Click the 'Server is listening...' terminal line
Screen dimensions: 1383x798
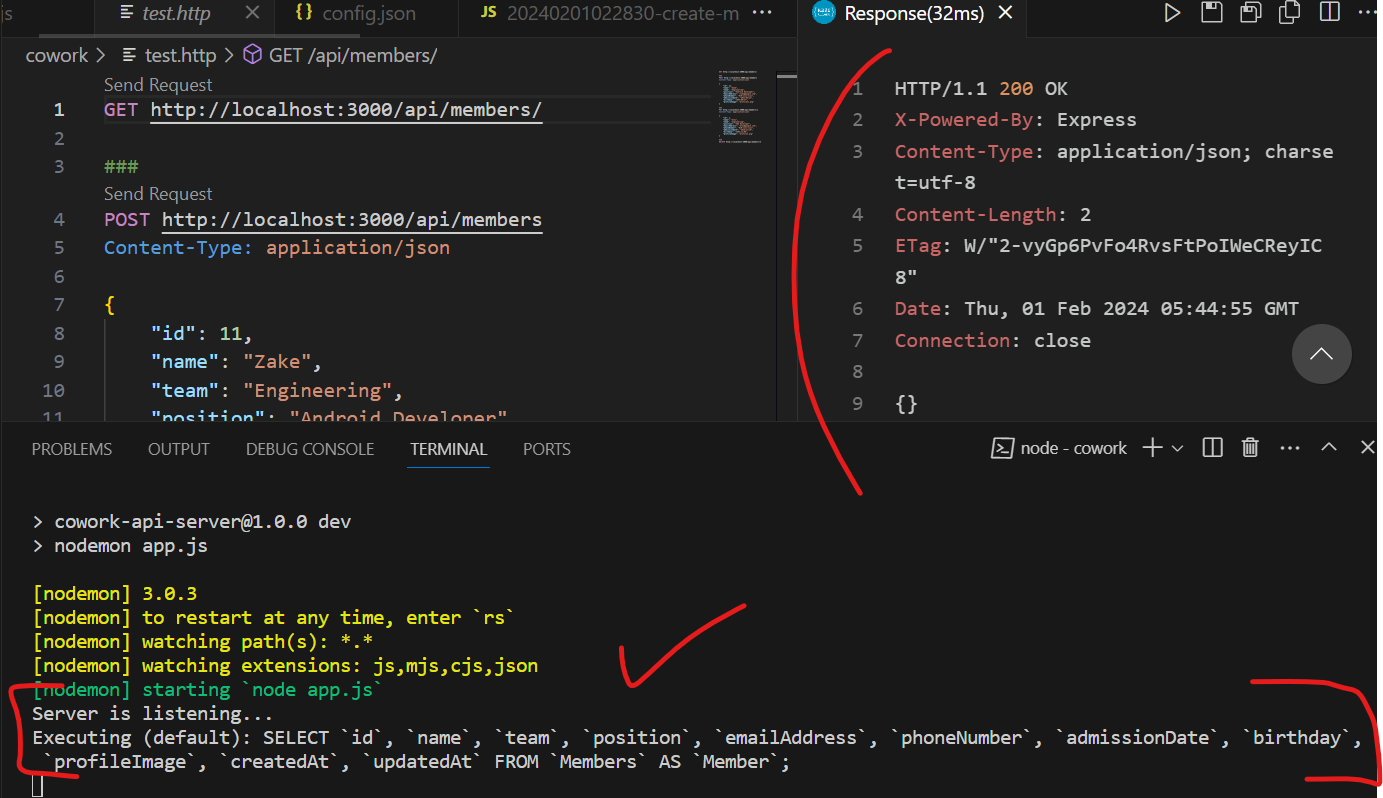click(152, 714)
